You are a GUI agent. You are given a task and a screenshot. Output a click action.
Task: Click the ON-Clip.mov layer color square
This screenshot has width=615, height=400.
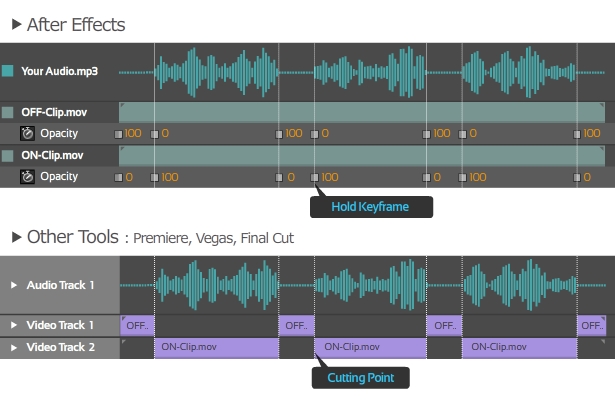(x=8, y=156)
